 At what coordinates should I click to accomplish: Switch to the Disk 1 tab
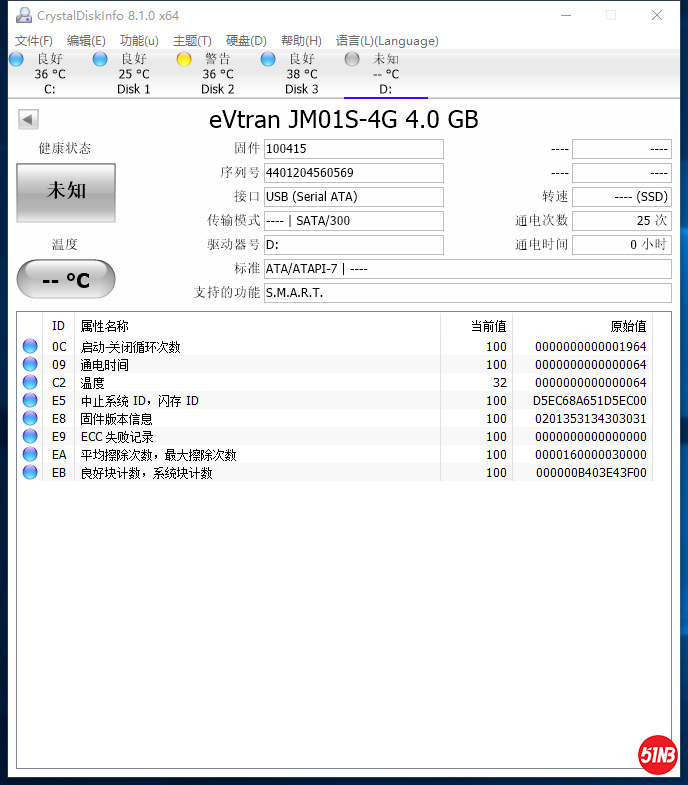click(134, 74)
